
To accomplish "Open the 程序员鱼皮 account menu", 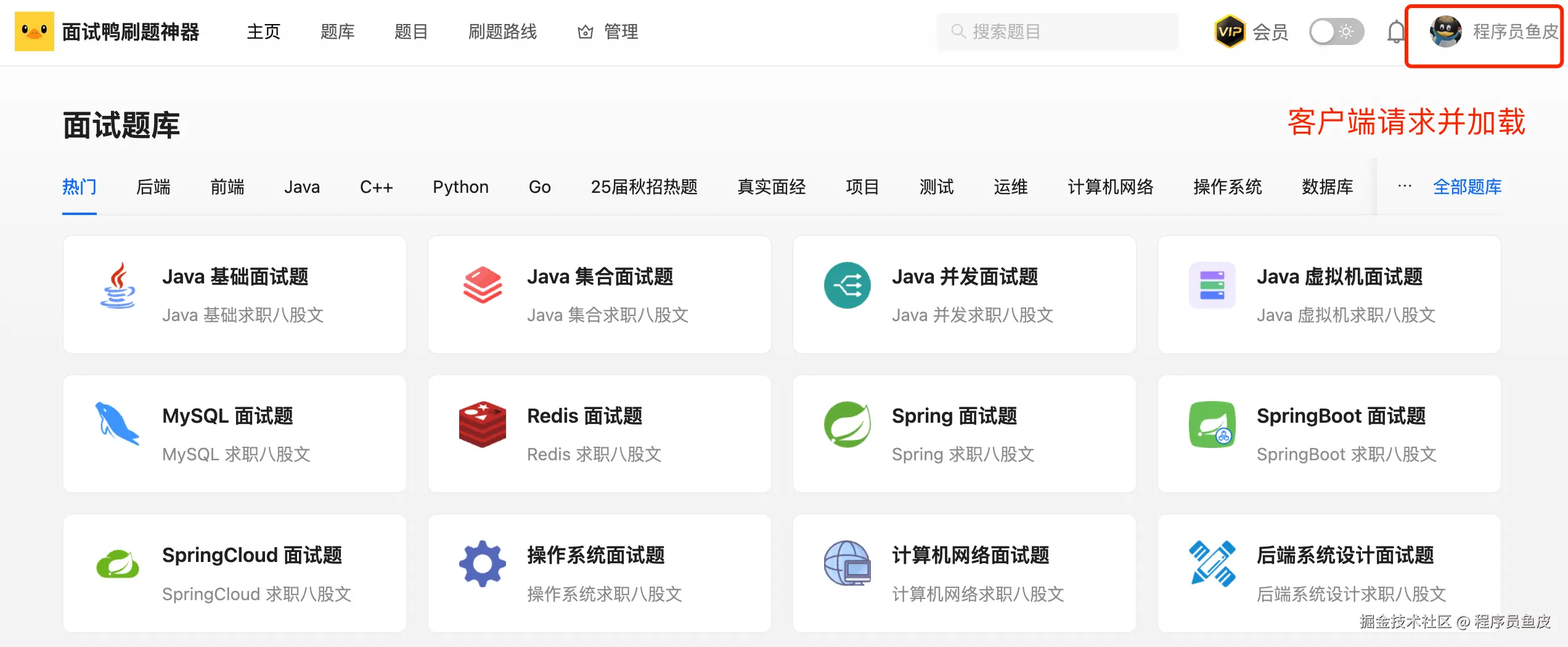I will pyautogui.click(x=1495, y=31).
